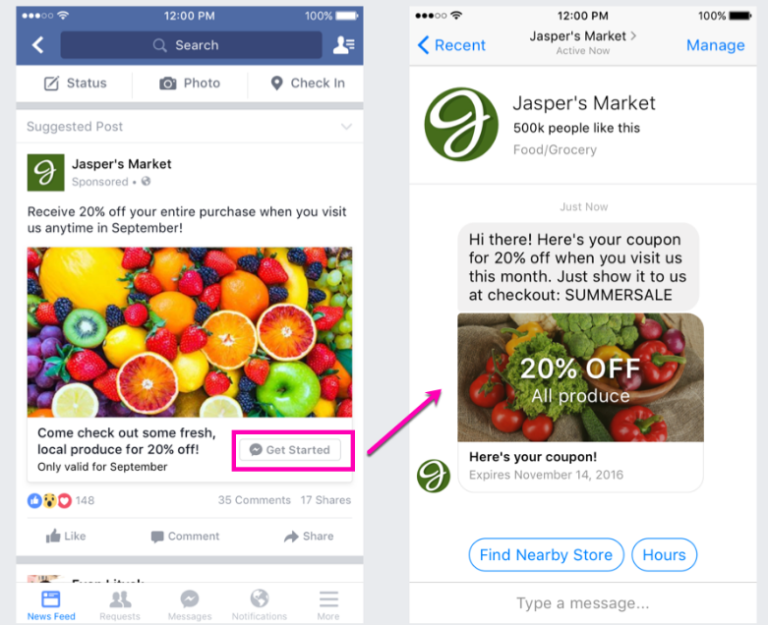Focus the Type a message field

point(583,603)
